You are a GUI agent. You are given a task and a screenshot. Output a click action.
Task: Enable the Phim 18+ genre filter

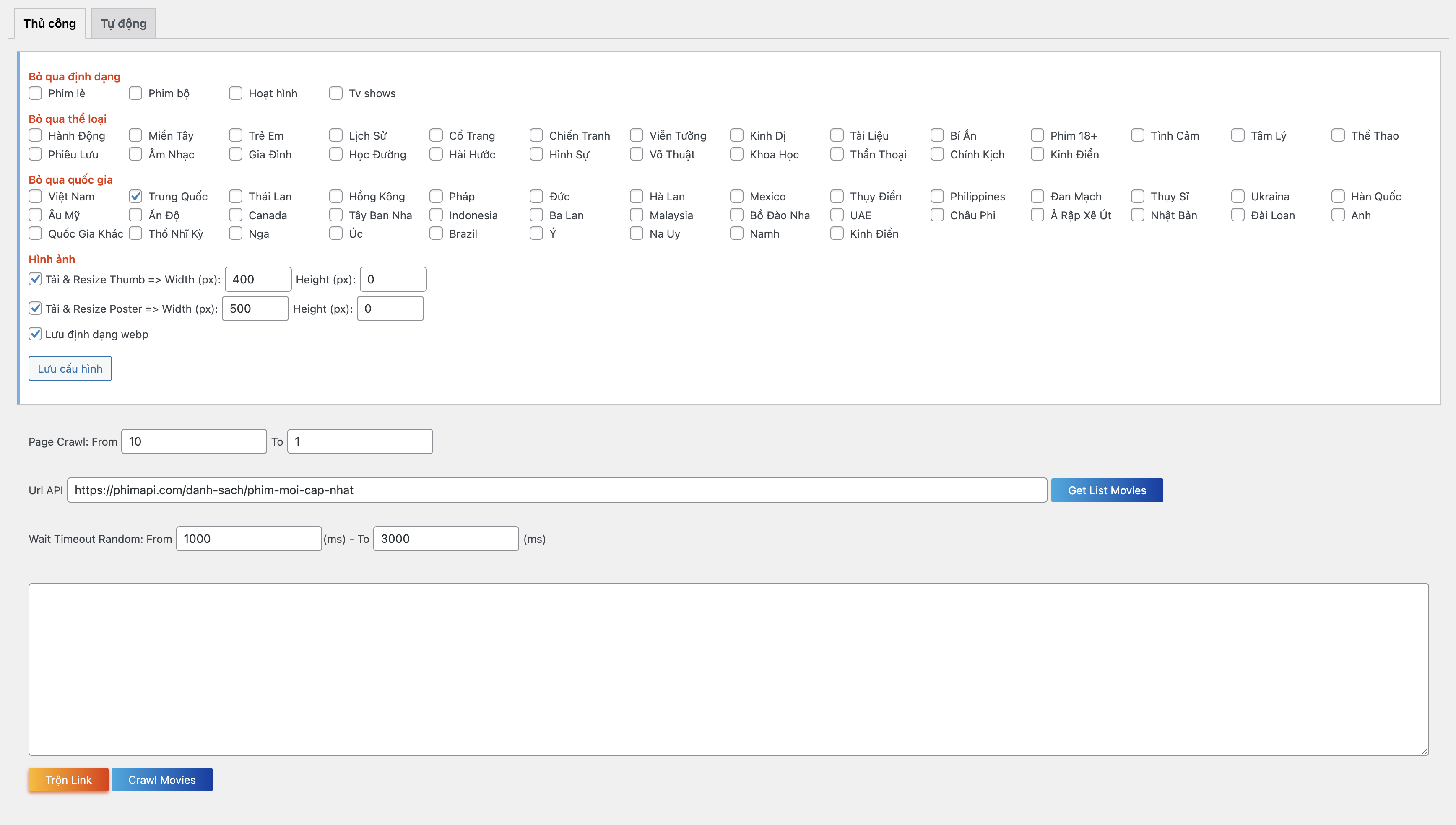pos(1037,135)
